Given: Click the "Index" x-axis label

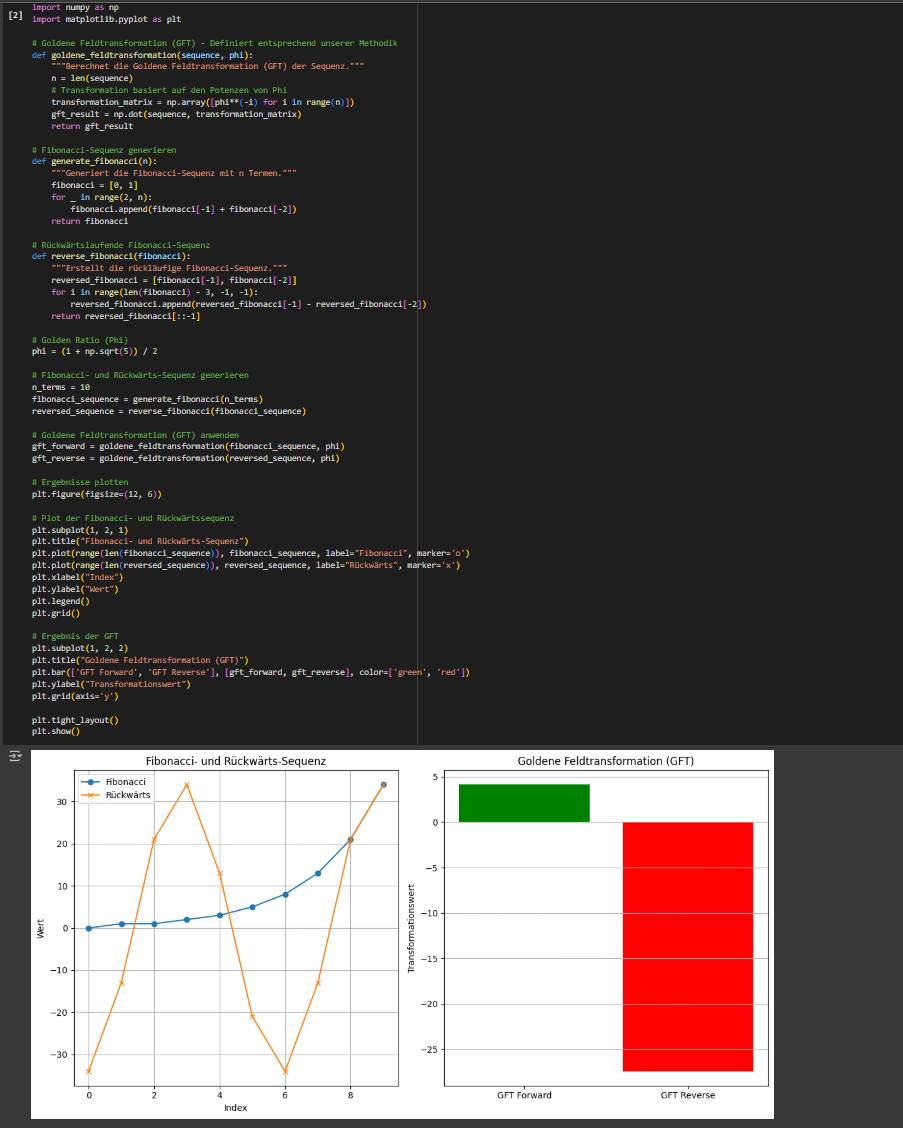Looking at the screenshot, I should pyautogui.click(x=235, y=1107).
